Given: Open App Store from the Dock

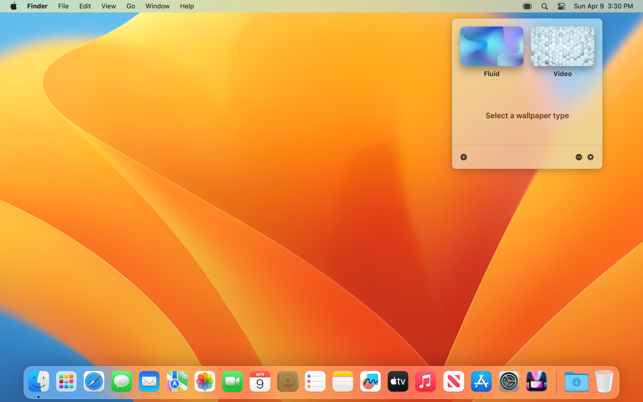Looking at the screenshot, I should click(x=481, y=381).
